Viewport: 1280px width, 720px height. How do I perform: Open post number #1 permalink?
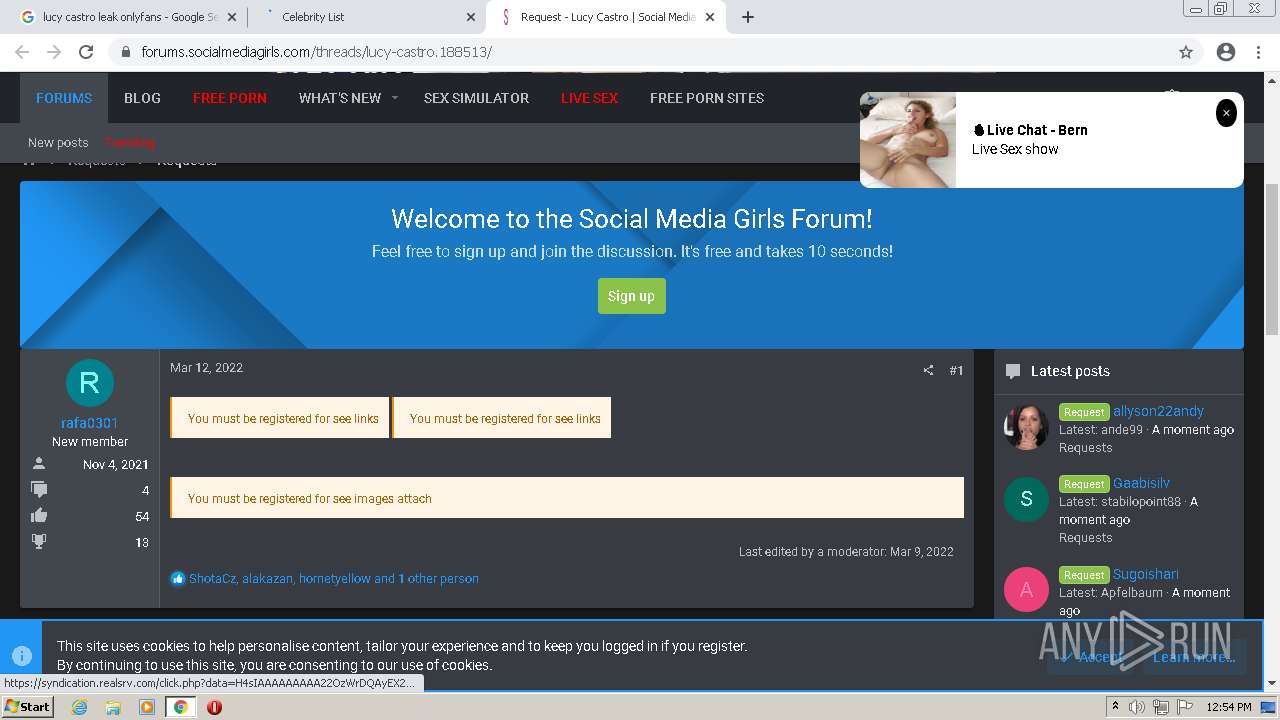point(956,370)
